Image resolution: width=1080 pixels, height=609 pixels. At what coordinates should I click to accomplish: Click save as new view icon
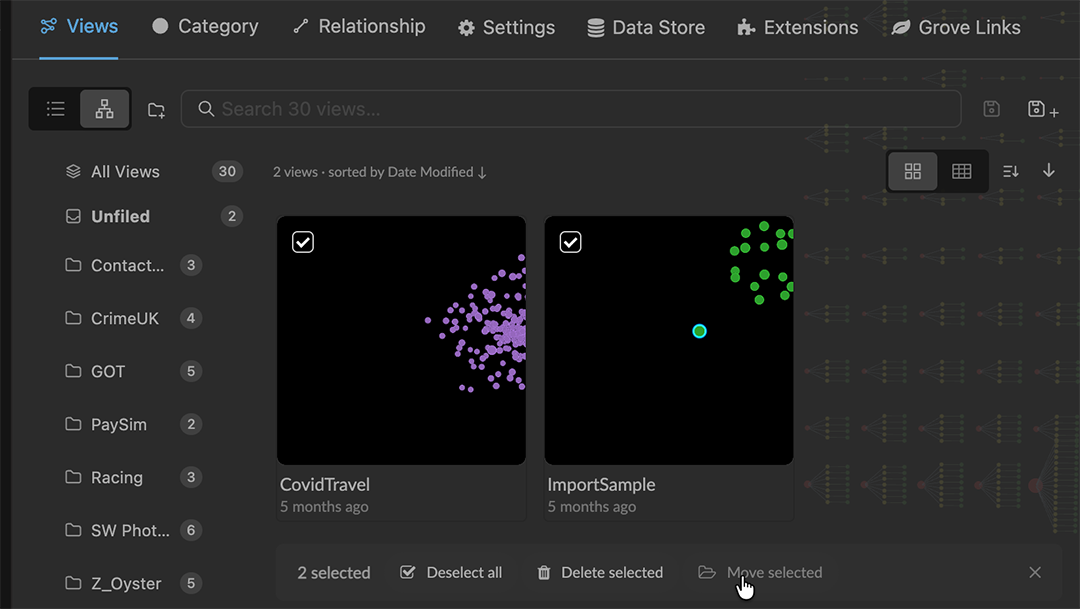(1042, 109)
